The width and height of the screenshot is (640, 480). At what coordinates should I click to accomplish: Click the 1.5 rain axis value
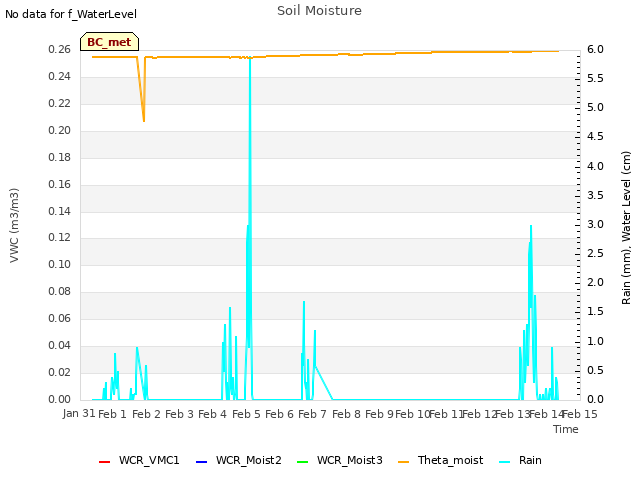595,311
